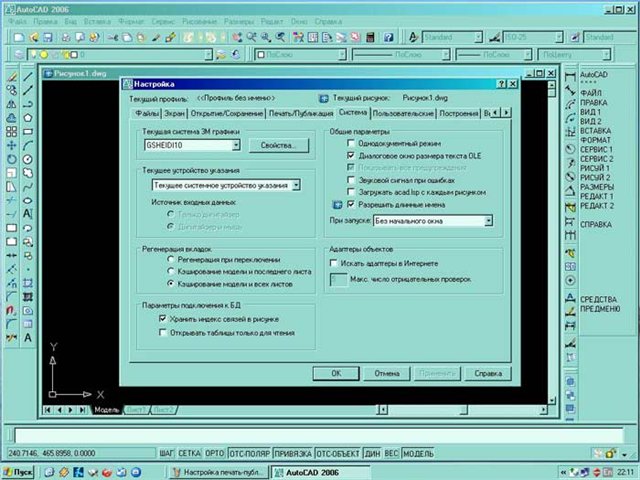The width and height of the screenshot is (640, 480).
Task: Open СЕРВИС 1 in the screen menu
Action: click(x=596, y=149)
